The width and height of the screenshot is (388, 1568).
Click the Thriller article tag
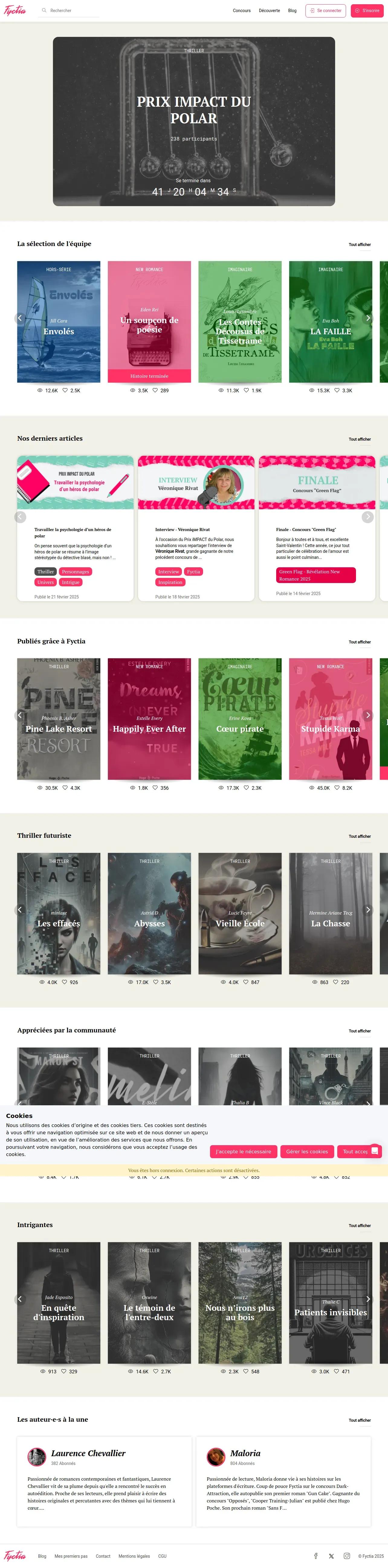coord(46,572)
